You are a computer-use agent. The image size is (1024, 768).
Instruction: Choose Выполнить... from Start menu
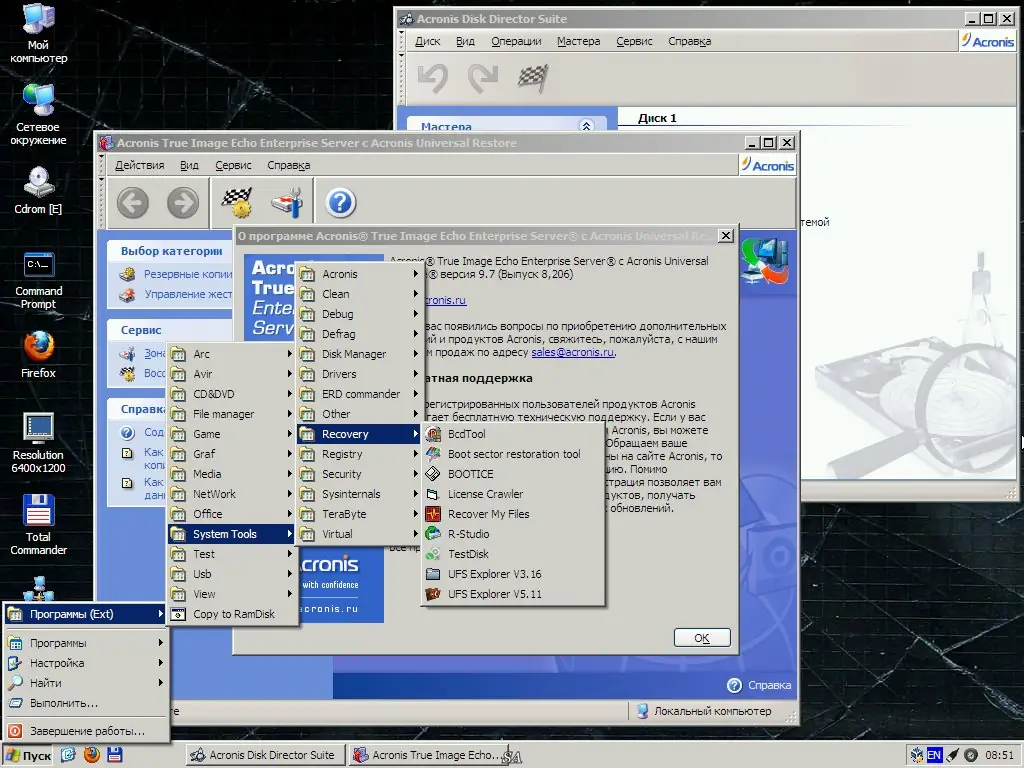click(86, 703)
